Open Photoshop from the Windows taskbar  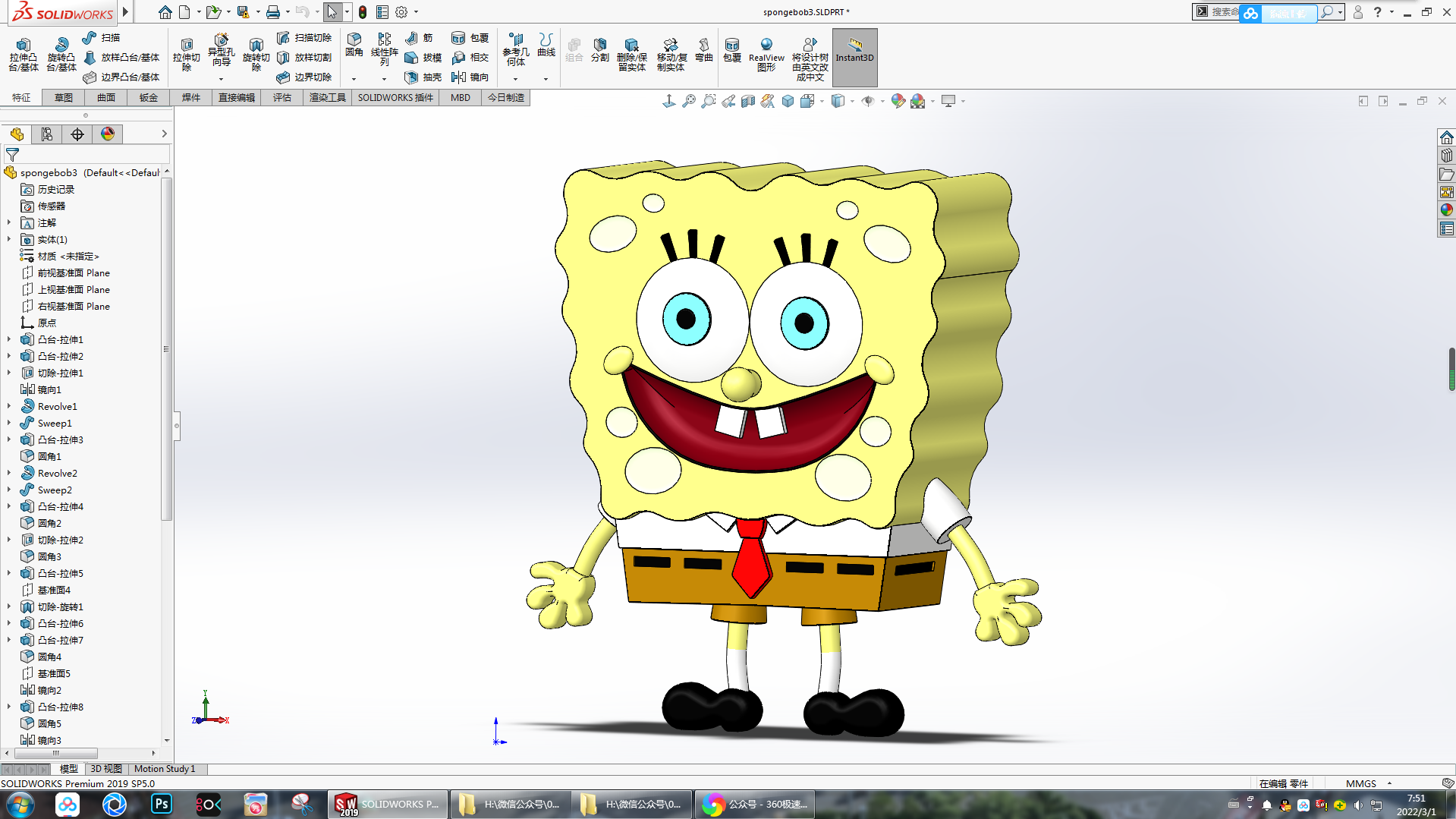[162, 804]
